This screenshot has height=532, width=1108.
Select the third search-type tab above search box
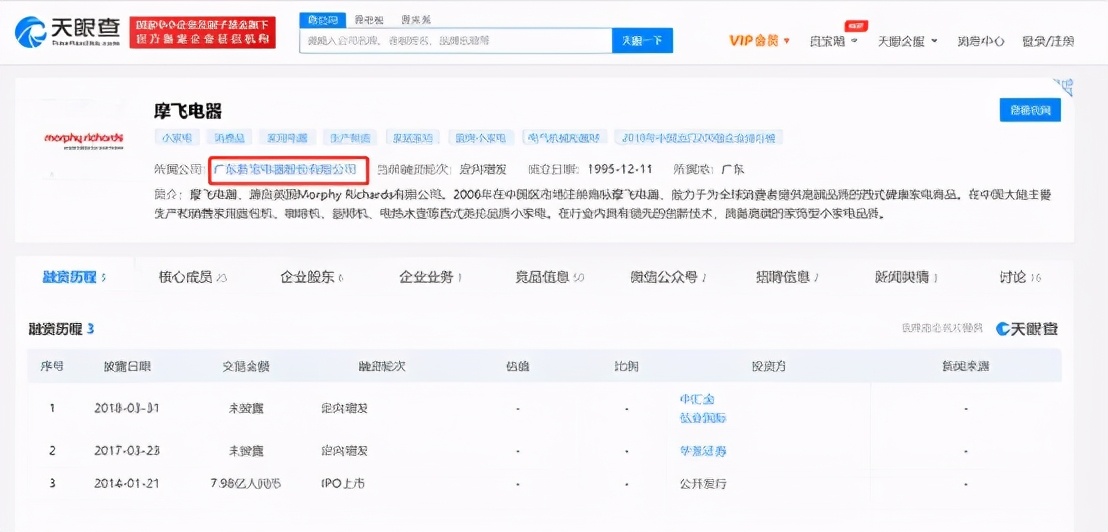[416, 19]
